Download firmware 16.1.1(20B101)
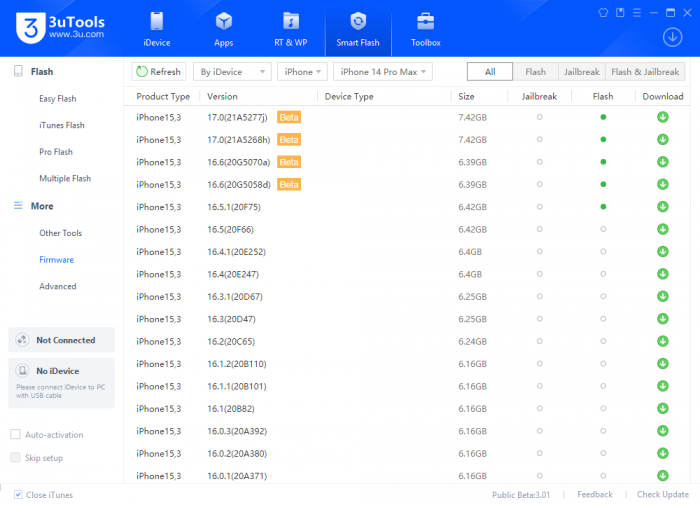The width and height of the screenshot is (700, 505). [662, 386]
